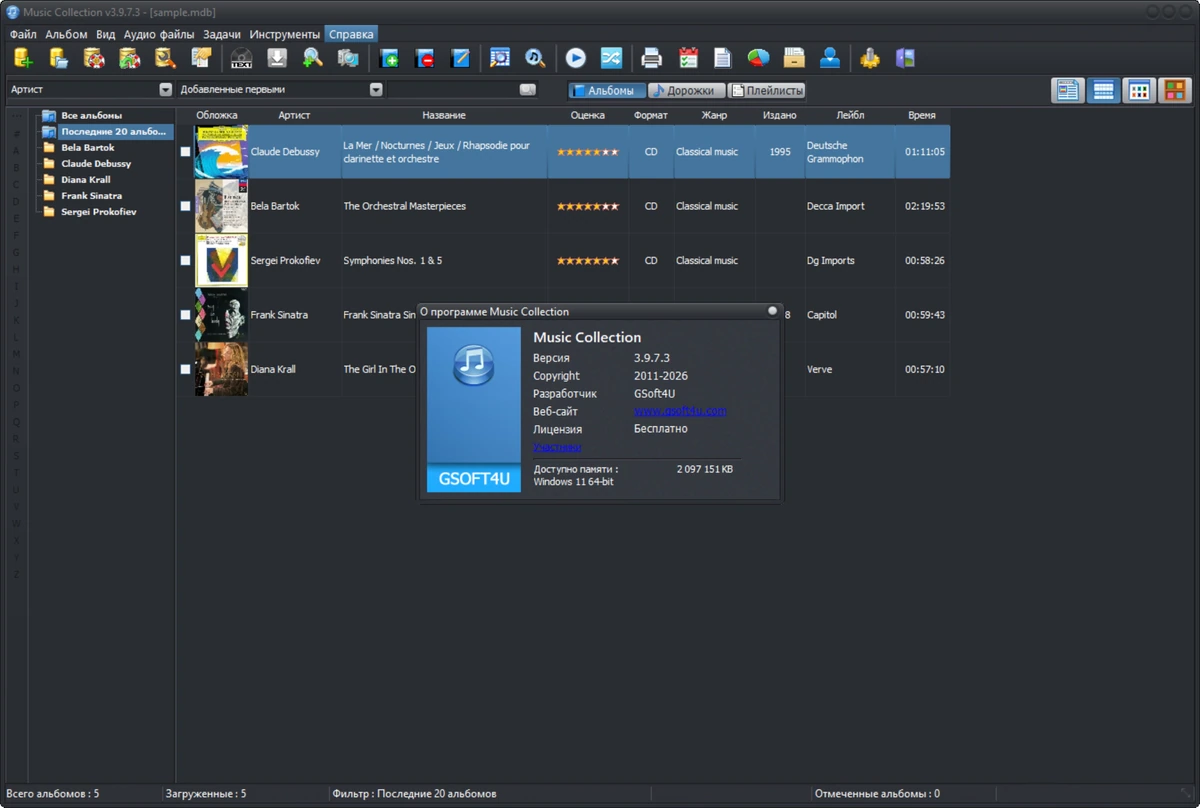This screenshot has height=808, width=1200.
Task: Open the Задачи menu
Action: pyautogui.click(x=222, y=34)
